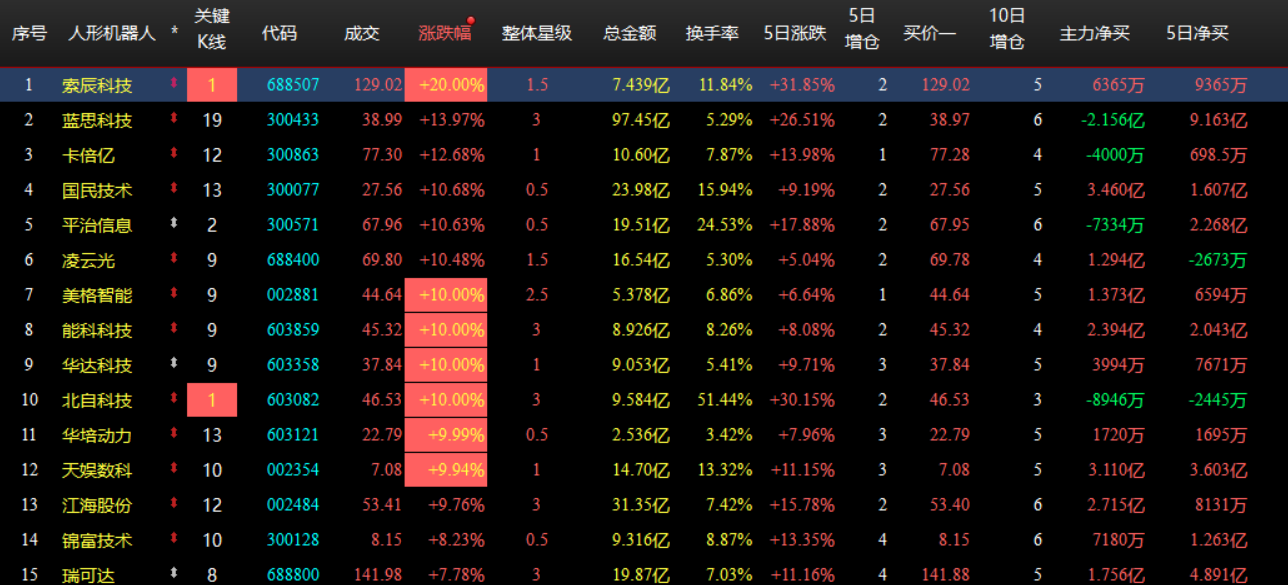This screenshot has width=1288, height=585.
Task: Click stock code 688507
Action: coord(293,85)
